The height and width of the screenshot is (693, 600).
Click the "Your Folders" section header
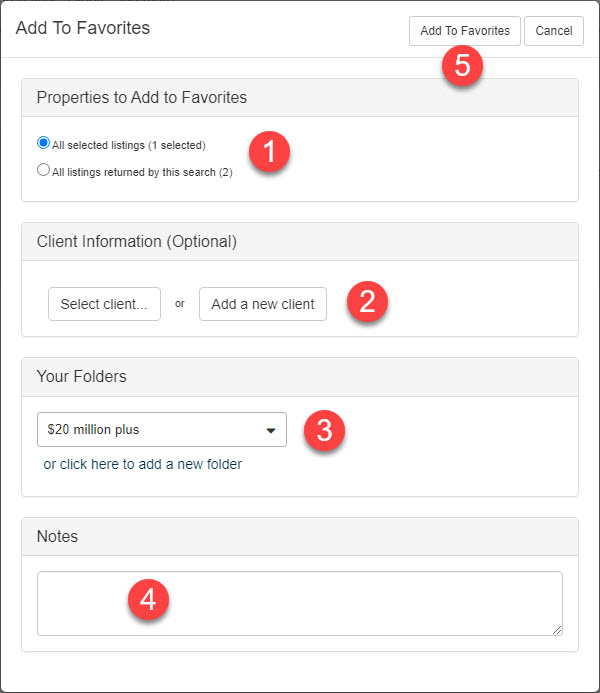tap(81, 377)
